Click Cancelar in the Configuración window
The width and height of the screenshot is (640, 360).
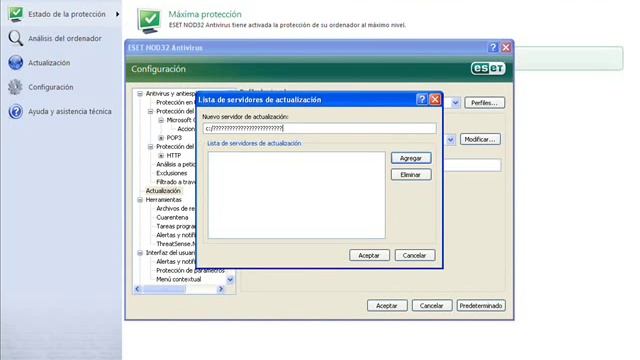432,305
